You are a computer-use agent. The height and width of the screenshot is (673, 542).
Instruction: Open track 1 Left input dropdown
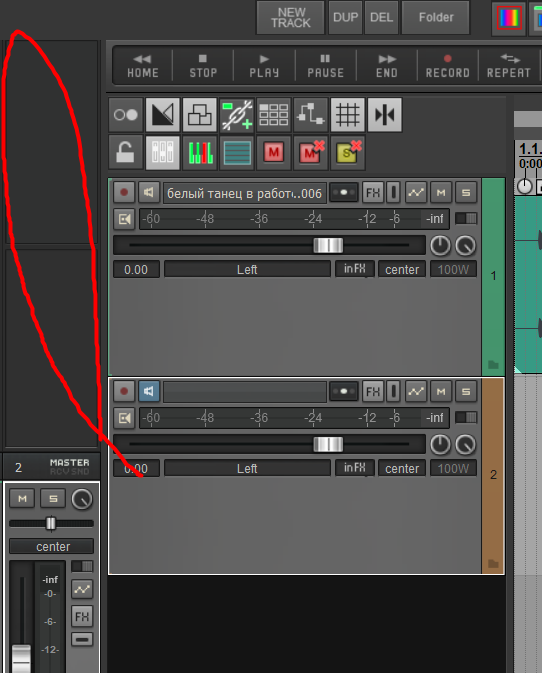[x=247, y=270]
